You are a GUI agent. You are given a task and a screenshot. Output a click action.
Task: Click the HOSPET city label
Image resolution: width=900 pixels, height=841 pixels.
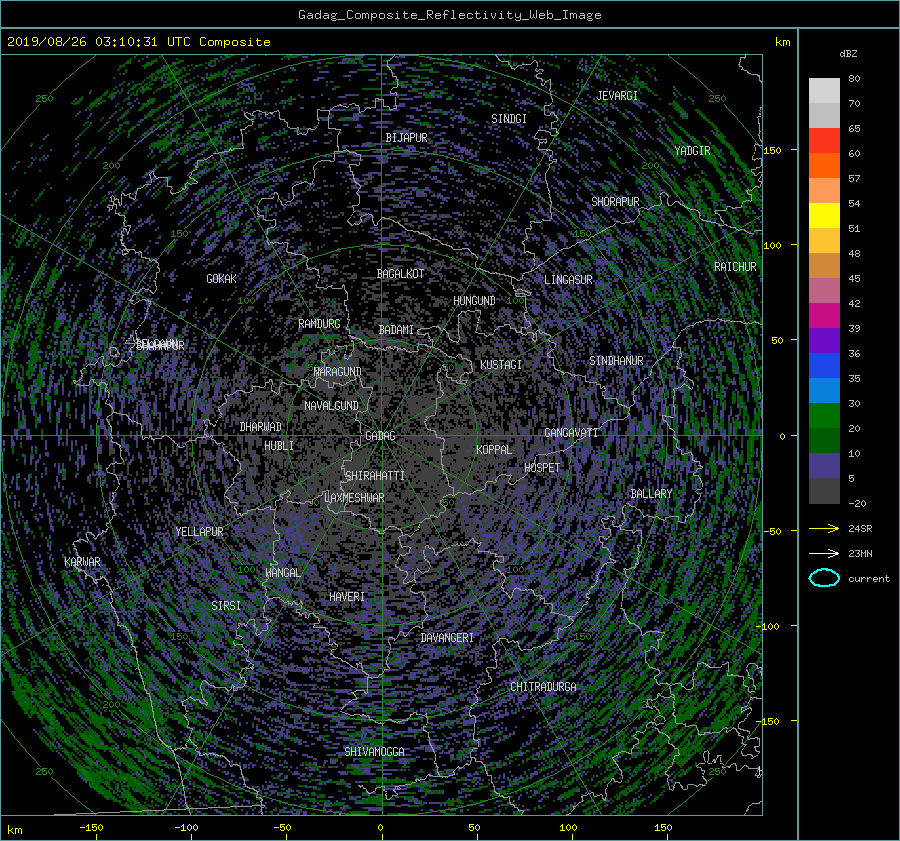pyautogui.click(x=542, y=468)
